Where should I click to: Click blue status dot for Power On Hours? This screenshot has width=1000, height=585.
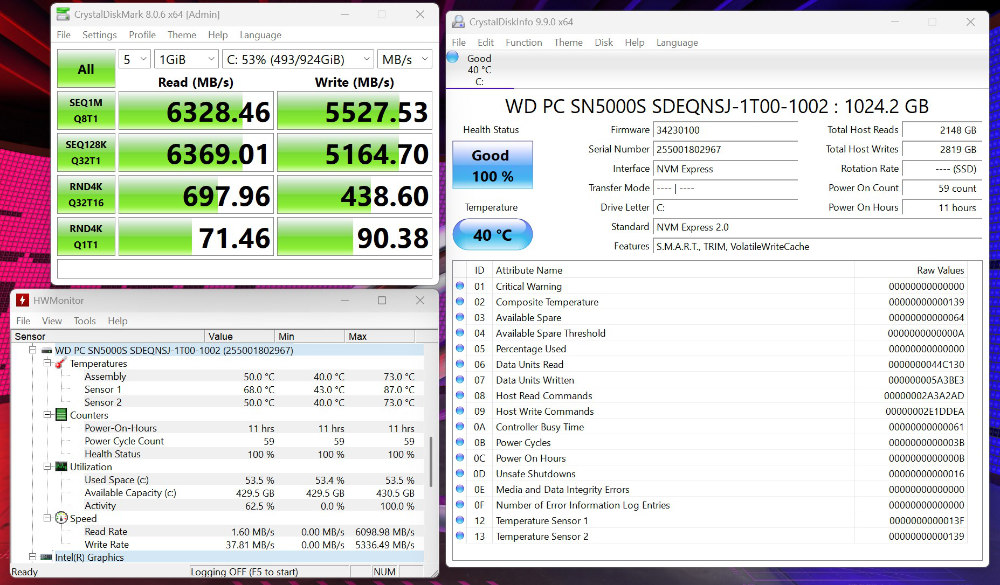(x=460, y=457)
